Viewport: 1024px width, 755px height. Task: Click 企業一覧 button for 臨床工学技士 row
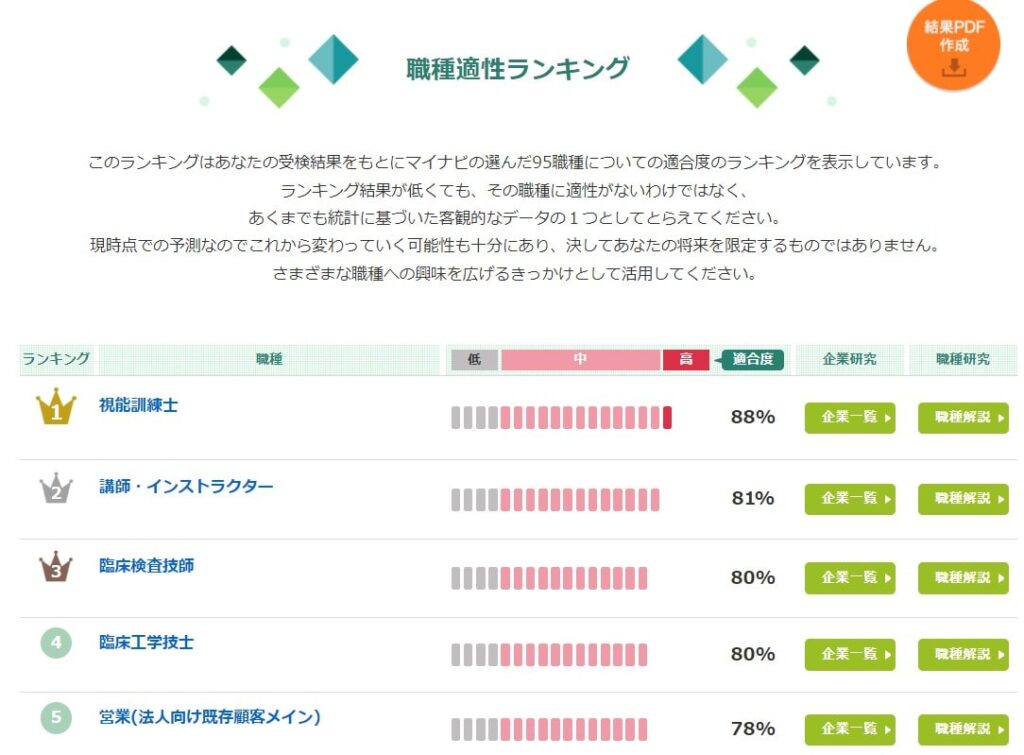(x=850, y=654)
